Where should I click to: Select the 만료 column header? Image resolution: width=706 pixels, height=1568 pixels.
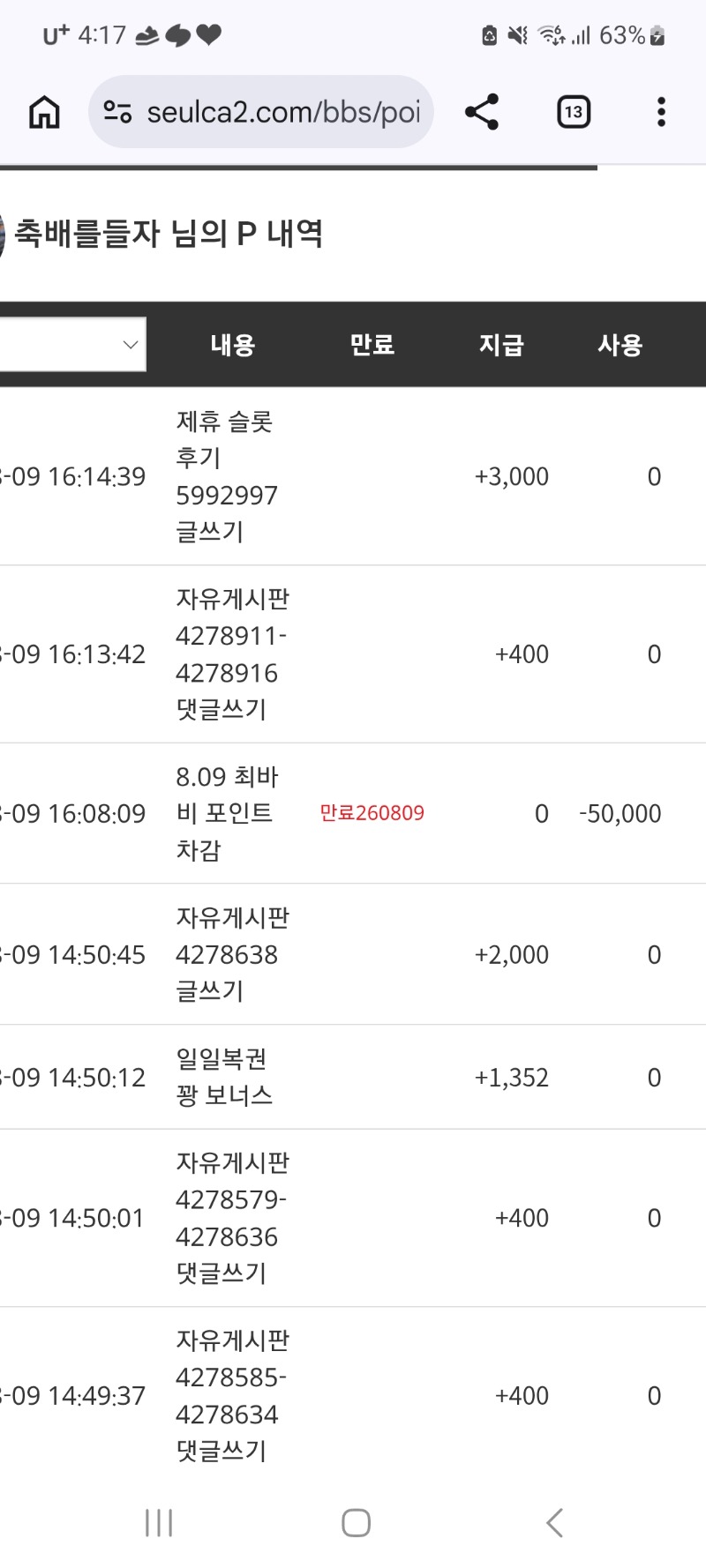(x=372, y=345)
